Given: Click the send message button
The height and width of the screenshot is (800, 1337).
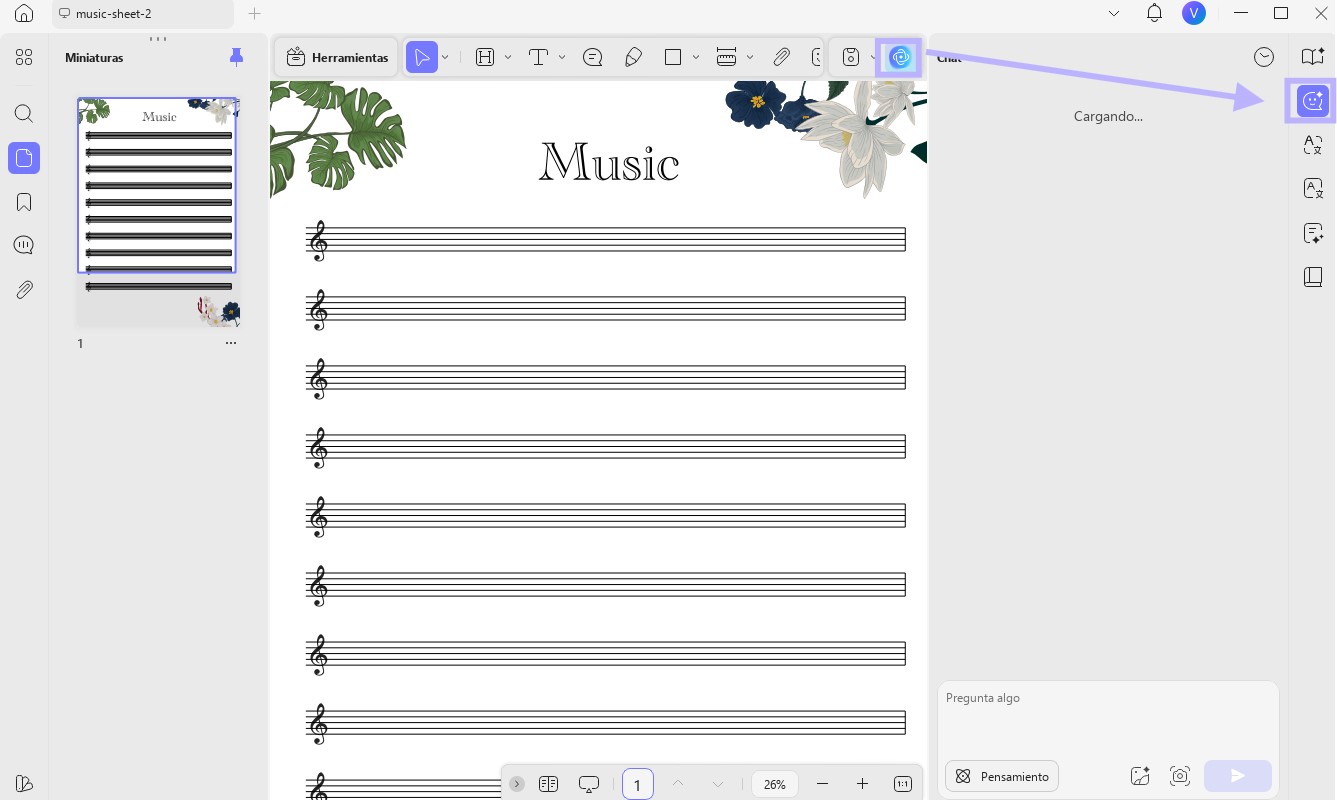Looking at the screenshot, I should [1238, 776].
